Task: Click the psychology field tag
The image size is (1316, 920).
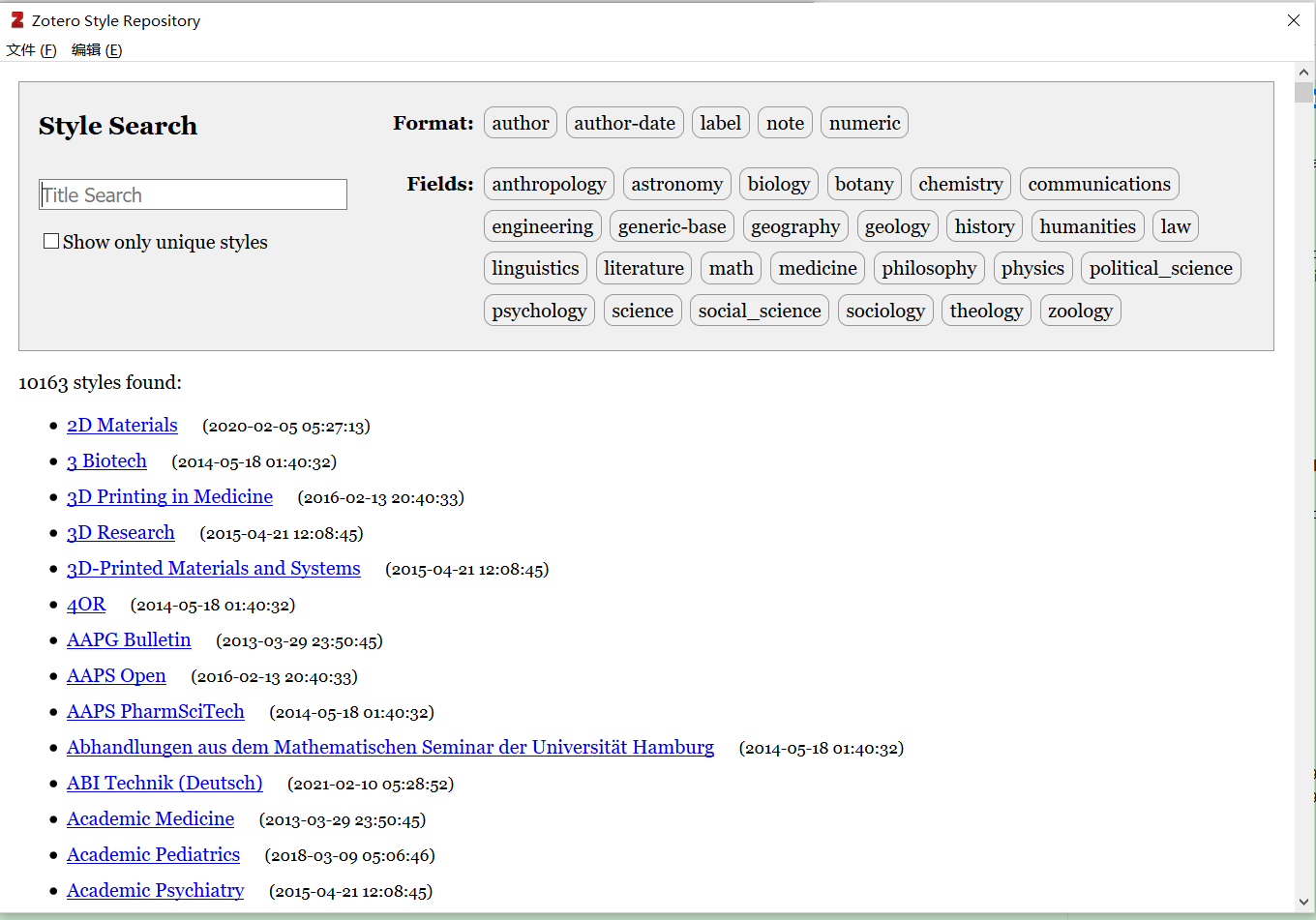Action: 539,311
